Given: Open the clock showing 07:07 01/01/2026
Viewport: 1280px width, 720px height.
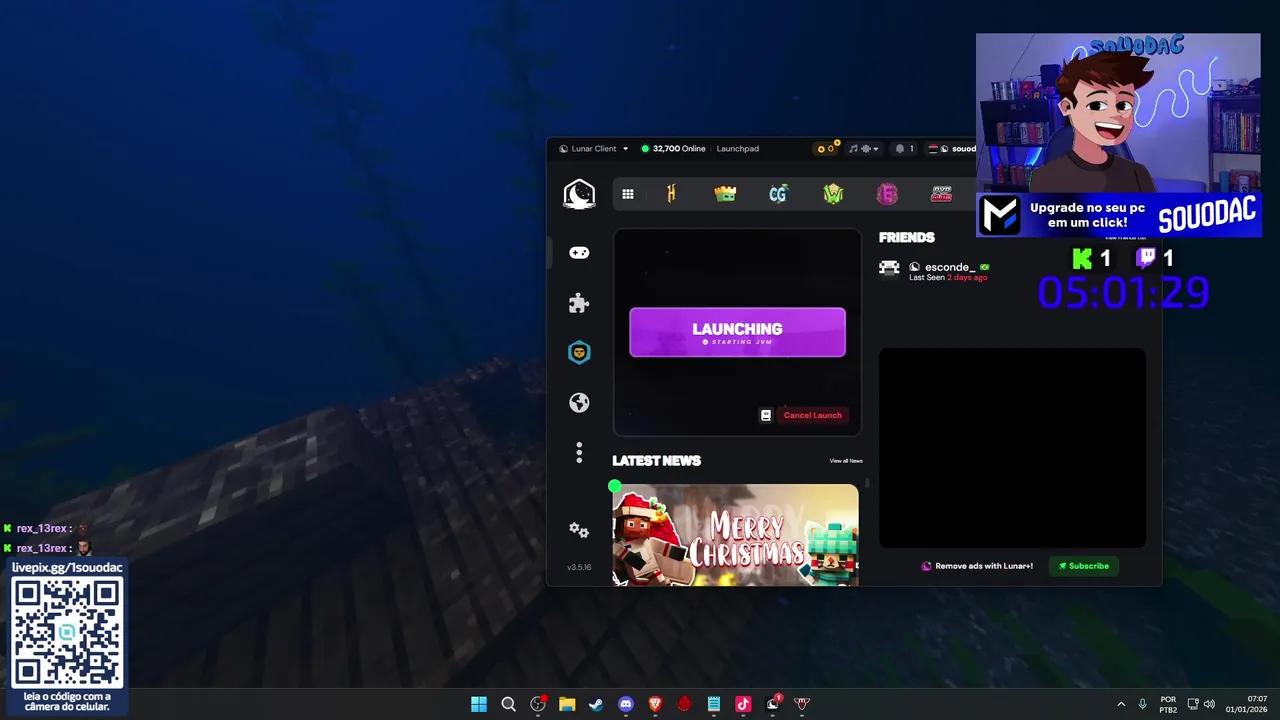Looking at the screenshot, I should 1248,704.
